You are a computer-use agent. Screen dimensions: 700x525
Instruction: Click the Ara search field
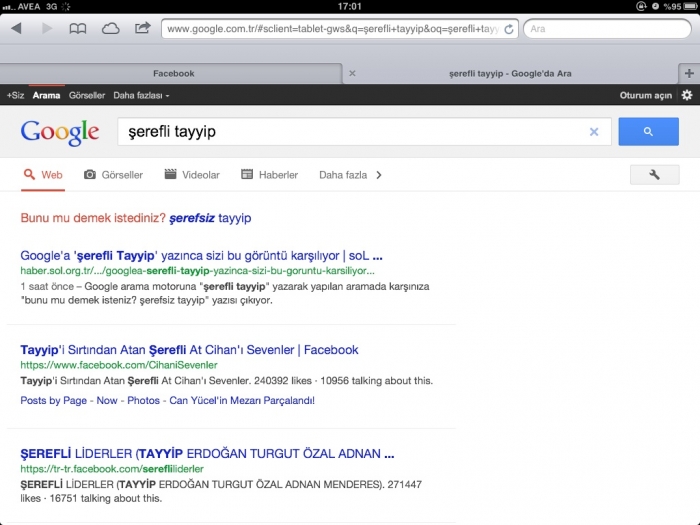[607, 29]
